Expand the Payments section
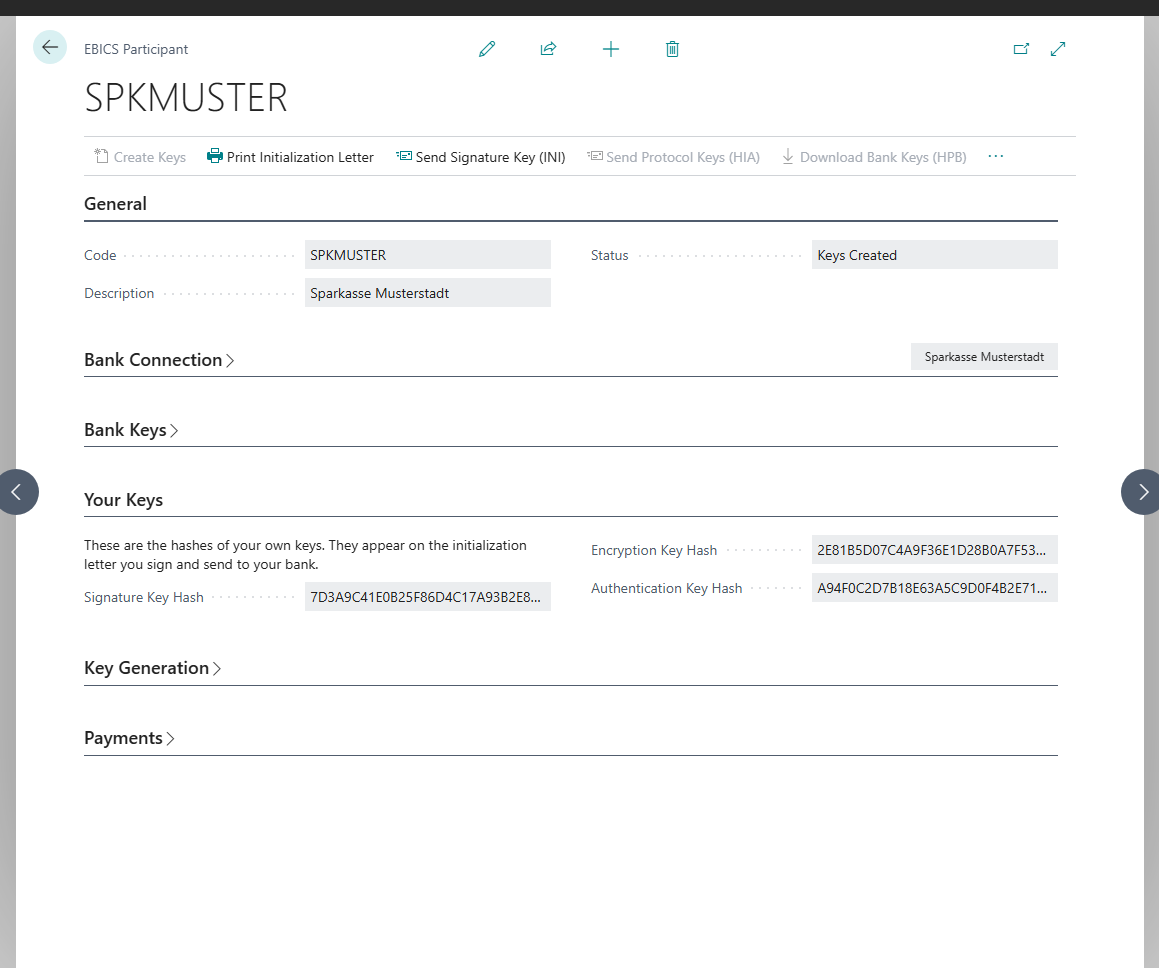This screenshot has height=968, width=1159. [x=129, y=738]
